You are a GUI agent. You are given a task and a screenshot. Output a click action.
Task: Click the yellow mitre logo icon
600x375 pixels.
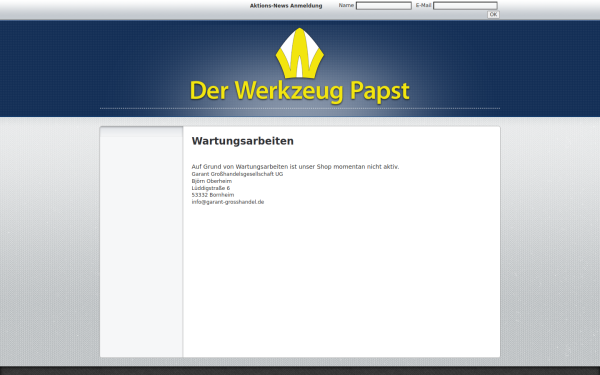300,53
